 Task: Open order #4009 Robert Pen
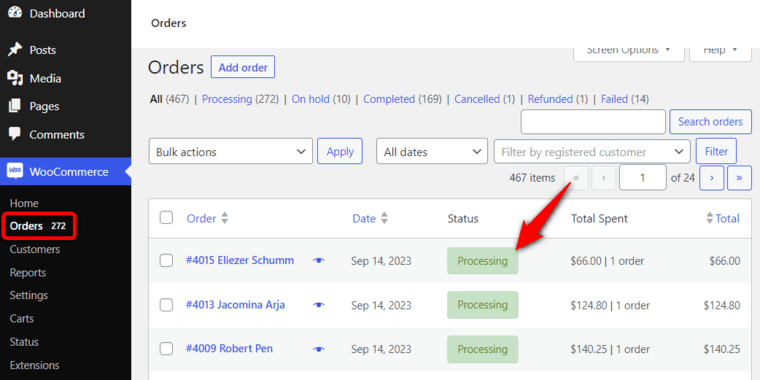click(229, 348)
